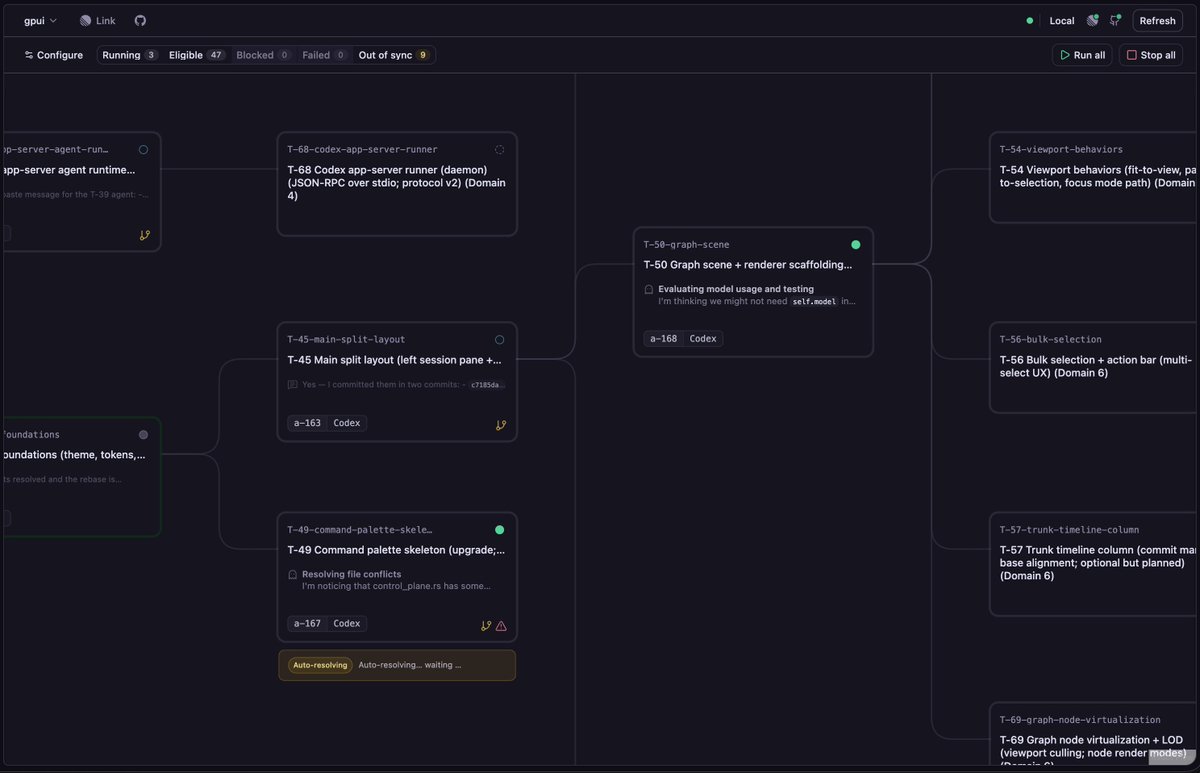The width and height of the screenshot is (1200, 773).
Task: Click the green status dot on T-49 card
Action: (500, 529)
